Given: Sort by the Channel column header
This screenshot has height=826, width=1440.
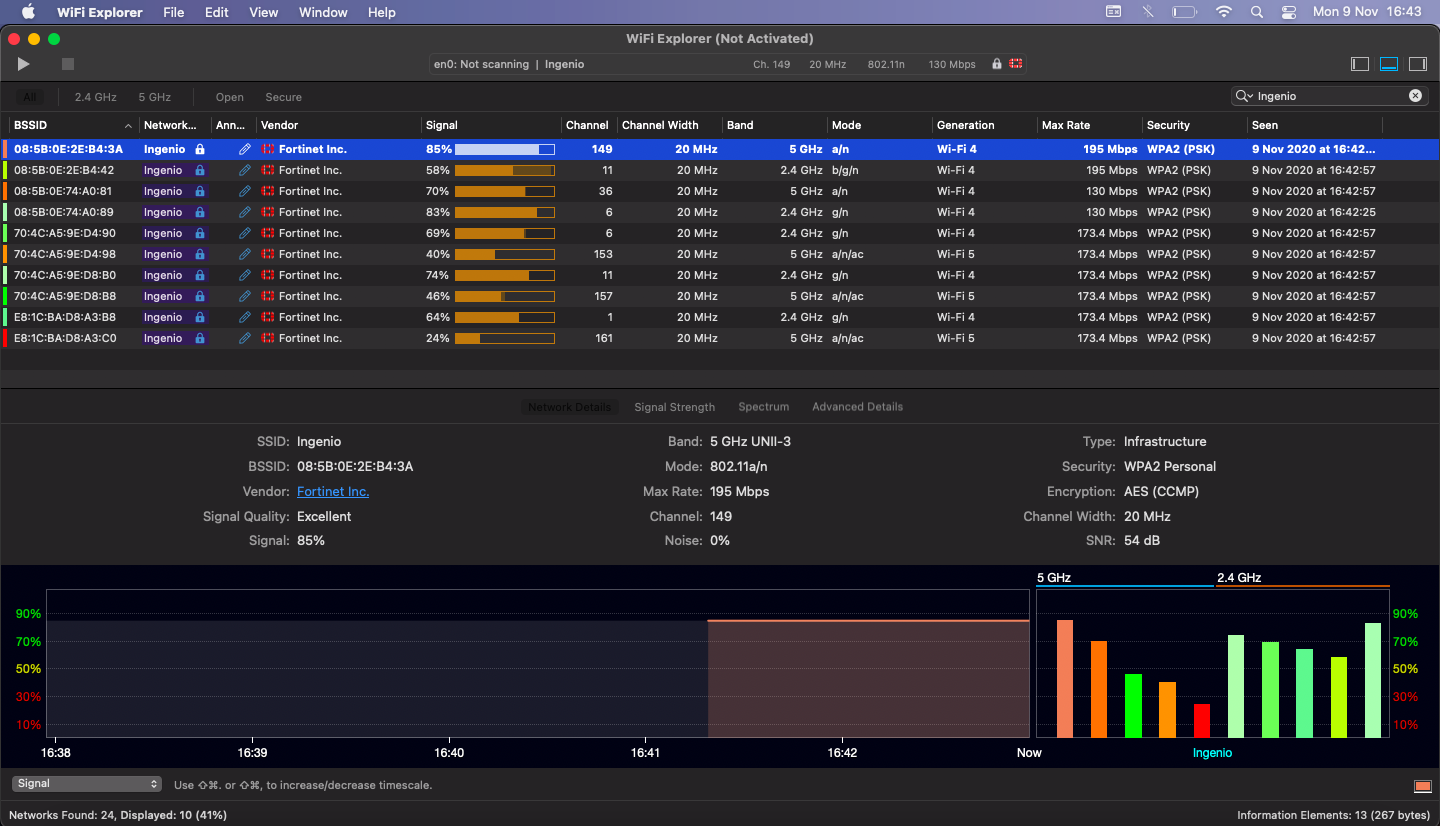Looking at the screenshot, I should (x=588, y=125).
